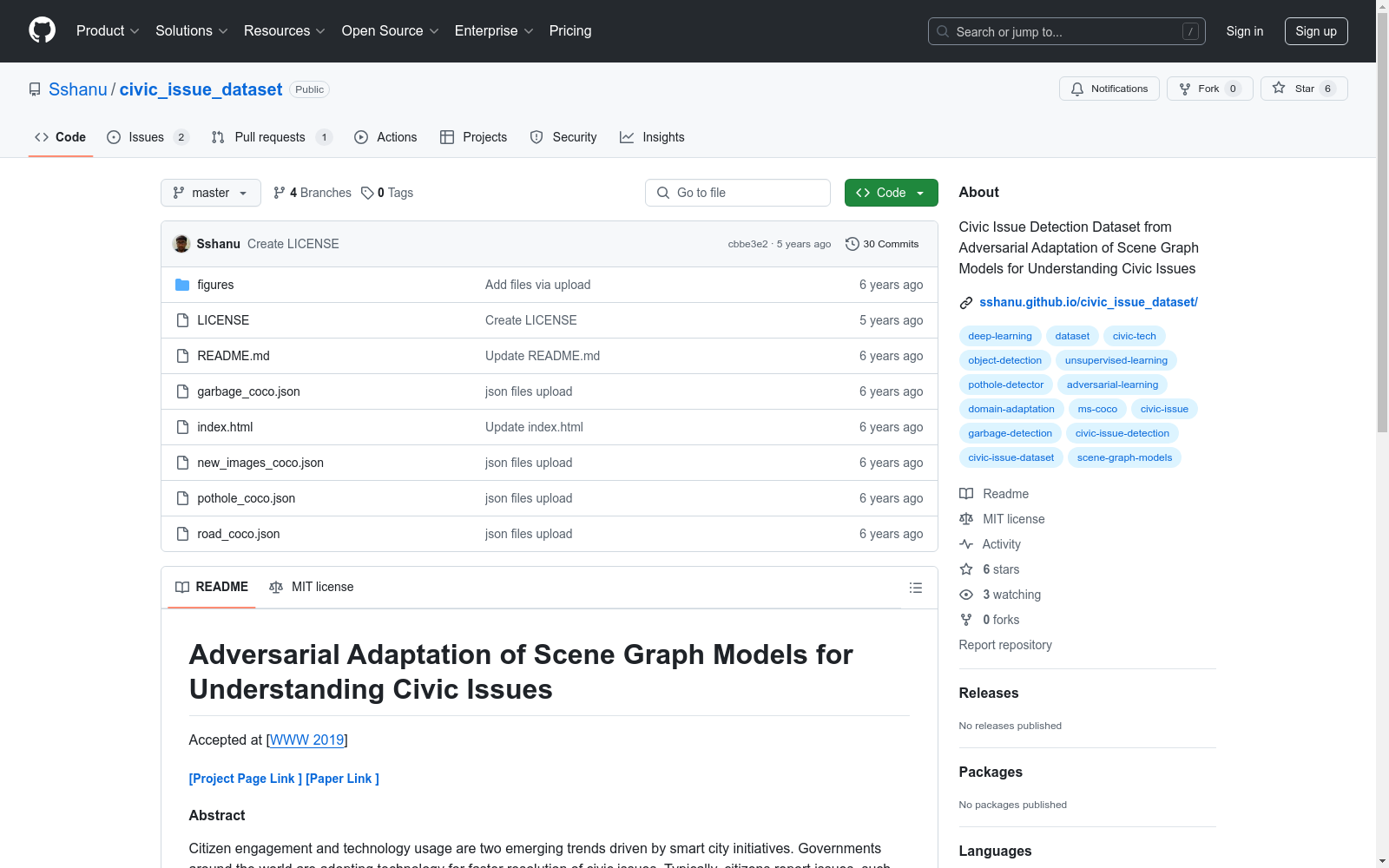
Task: Open the civic_issue_dataset repository name link
Action: (201, 89)
